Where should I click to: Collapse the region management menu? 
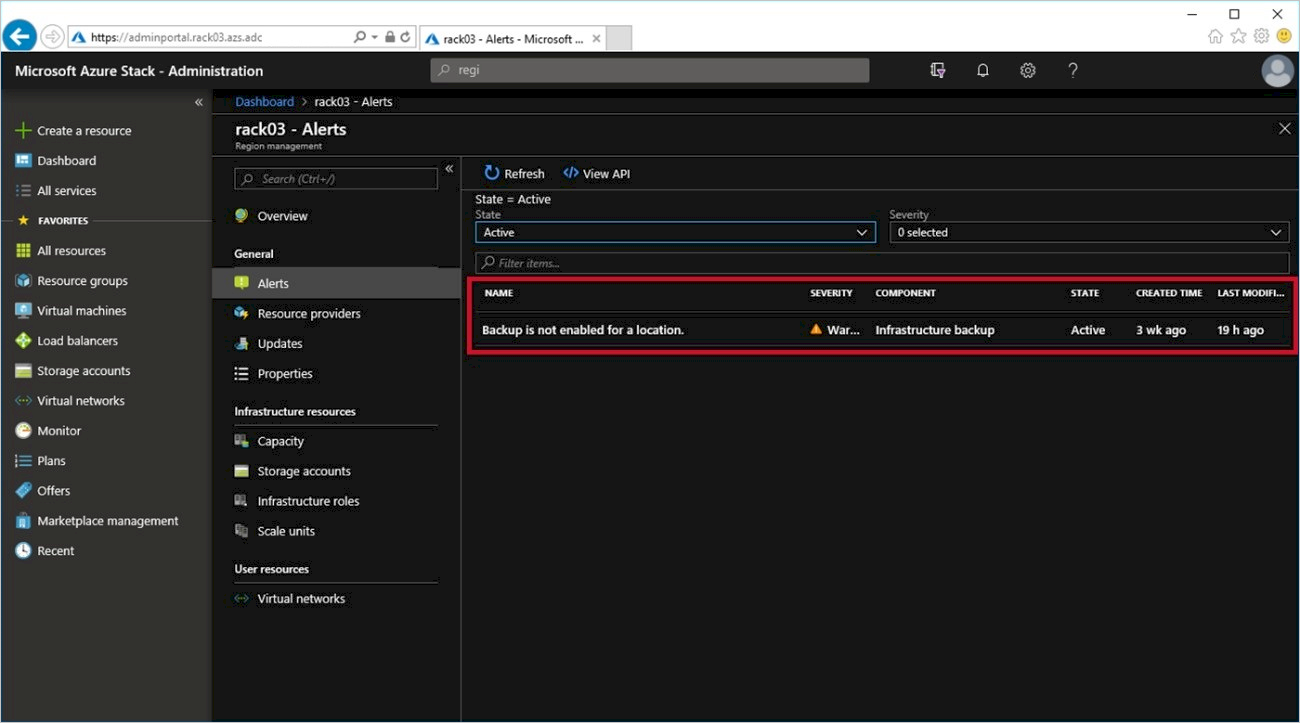pyautogui.click(x=449, y=169)
